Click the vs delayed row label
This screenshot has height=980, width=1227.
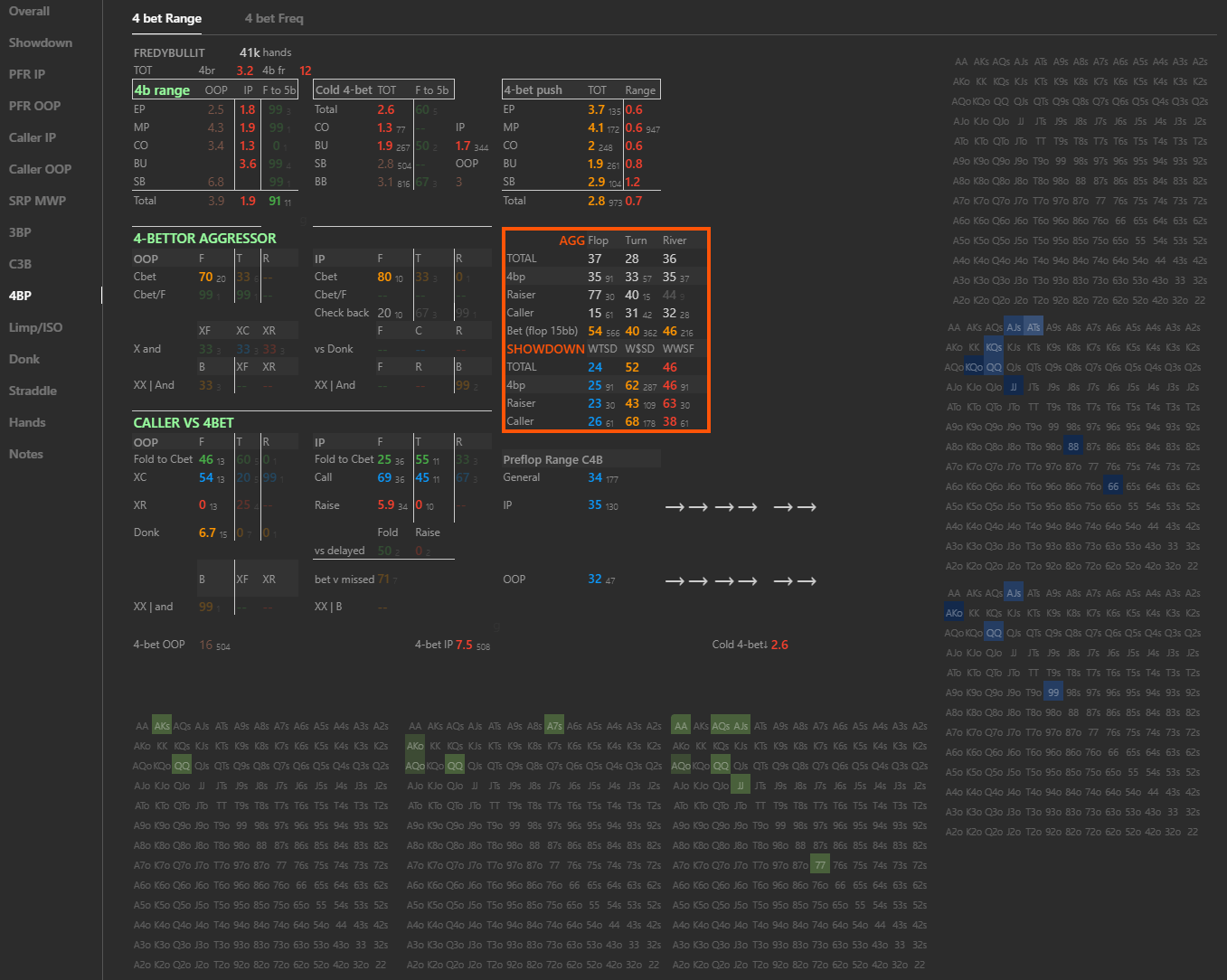coord(340,551)
